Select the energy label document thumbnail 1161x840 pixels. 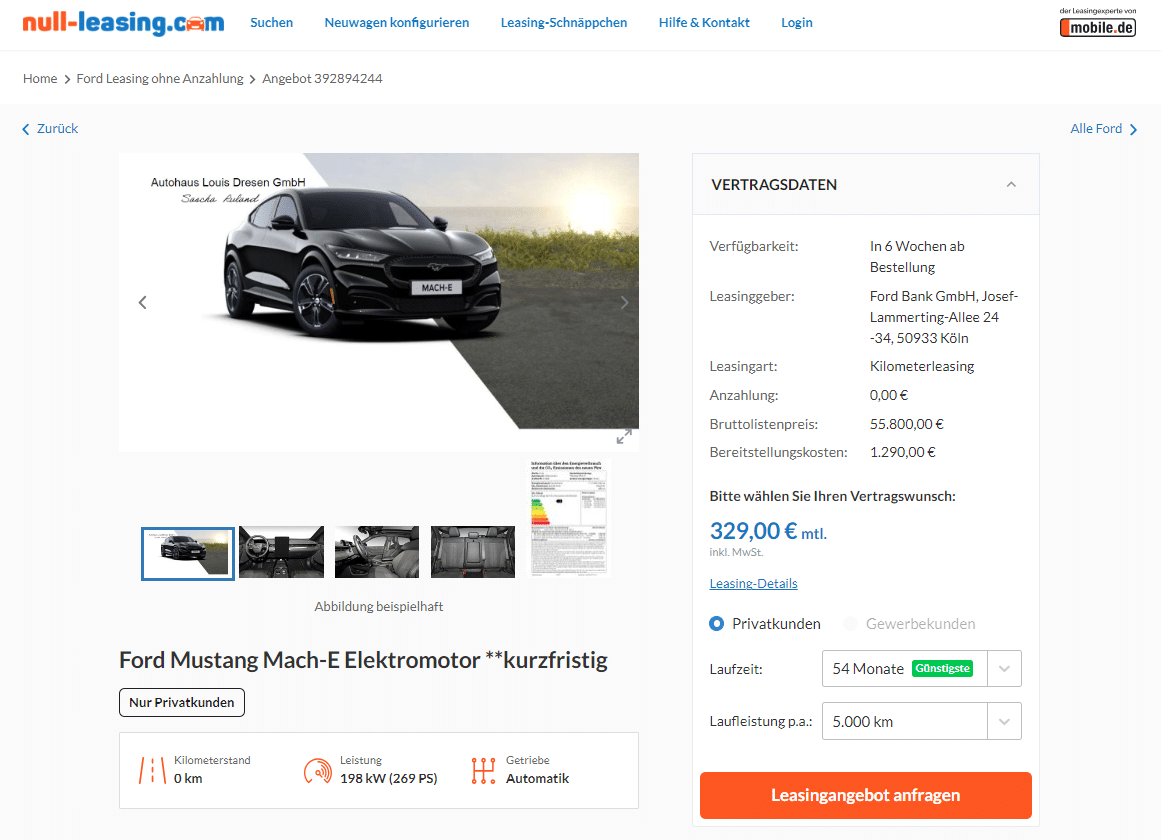click(568, 518)
